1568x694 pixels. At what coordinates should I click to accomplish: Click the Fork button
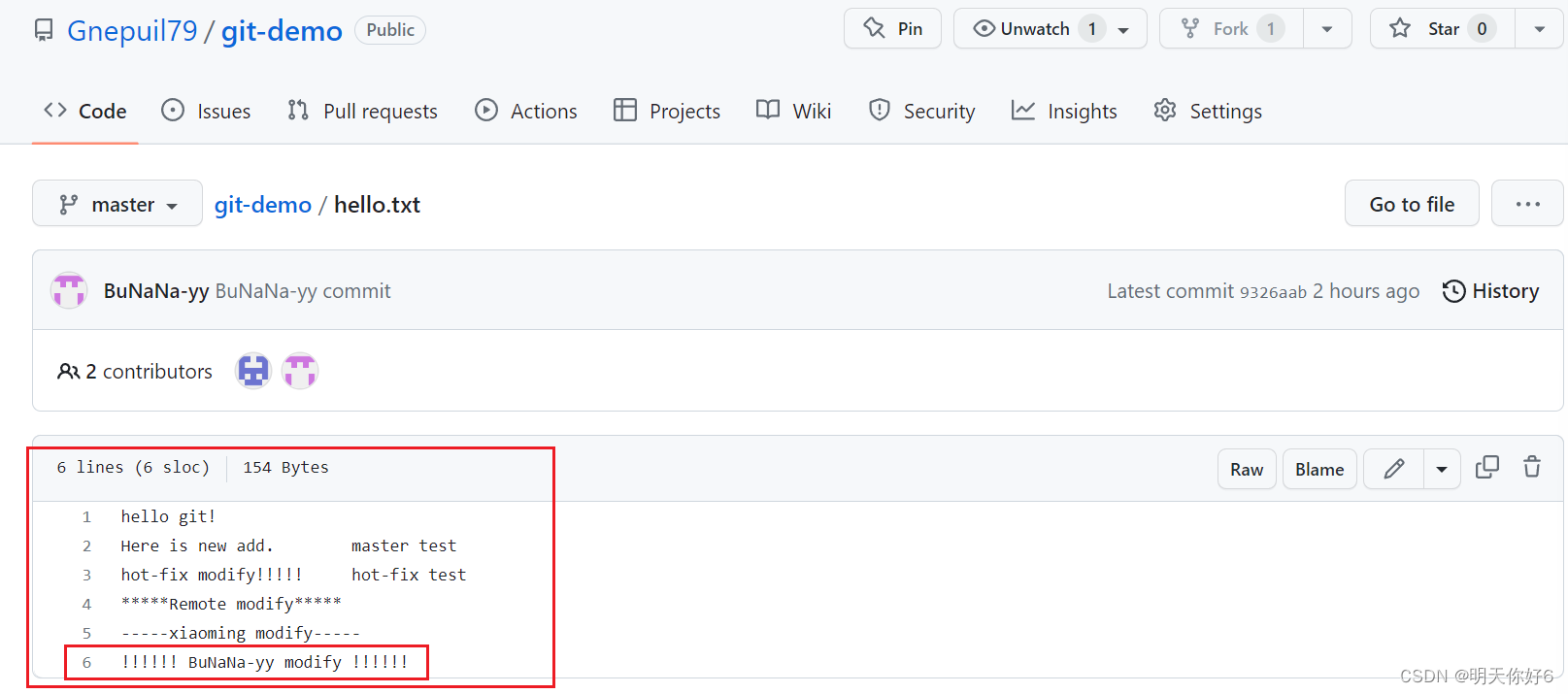pos(1231,29)
